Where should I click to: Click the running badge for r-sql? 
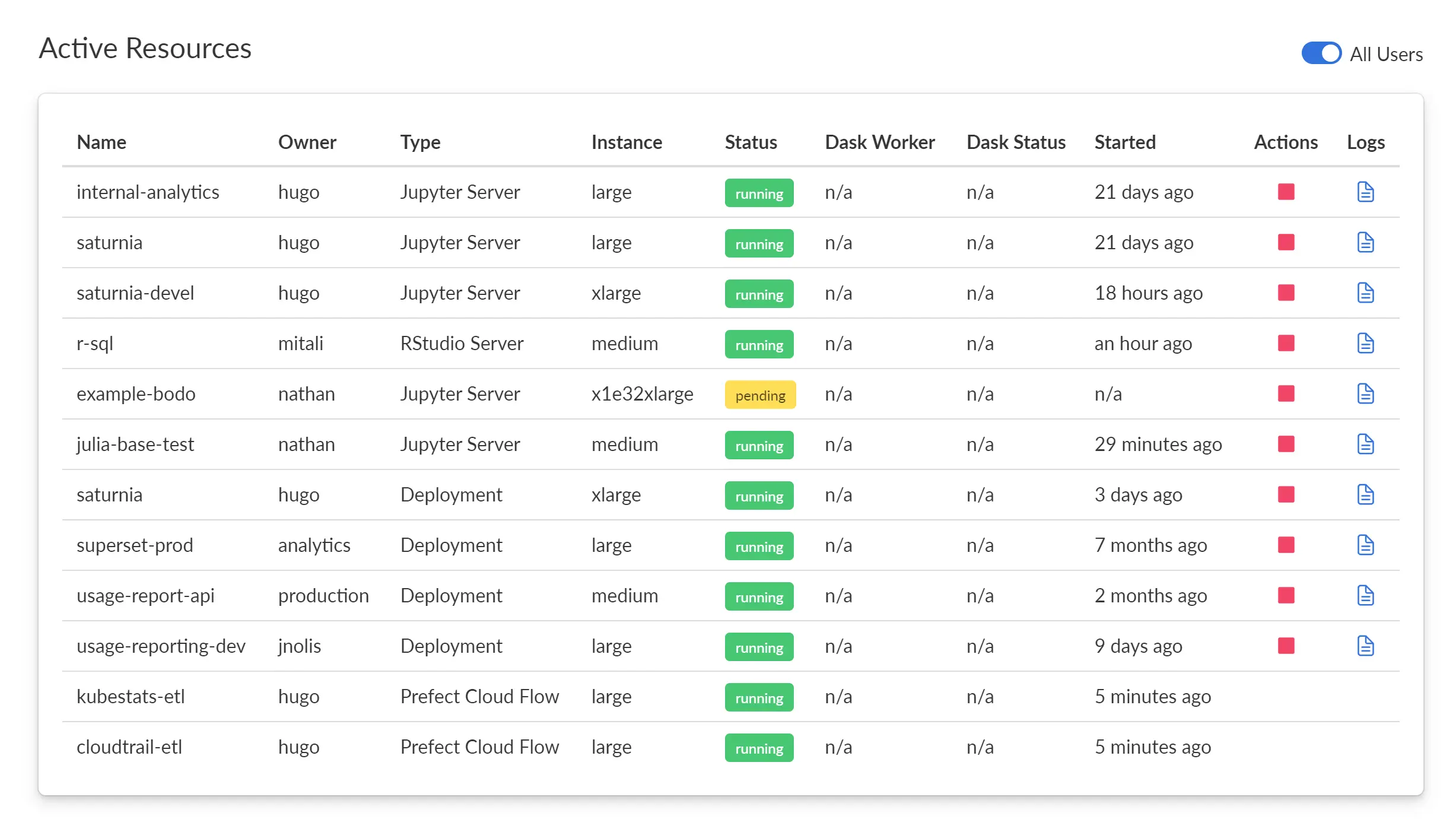pos(759,344)
